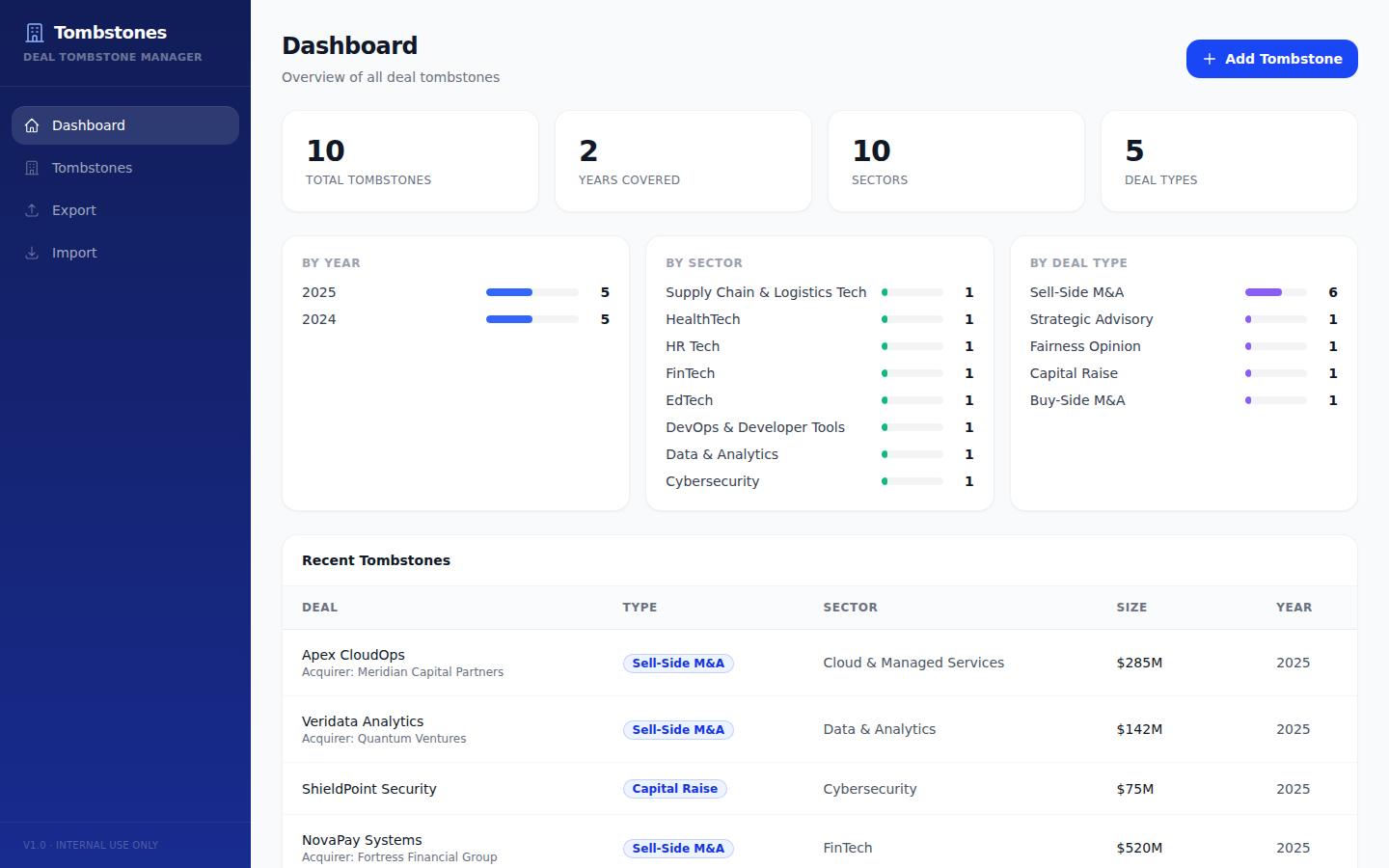This screenshot has height=868, width=1389.
Task: Click the Import download icon in sidebar
Action: click(x=32, y=253)
